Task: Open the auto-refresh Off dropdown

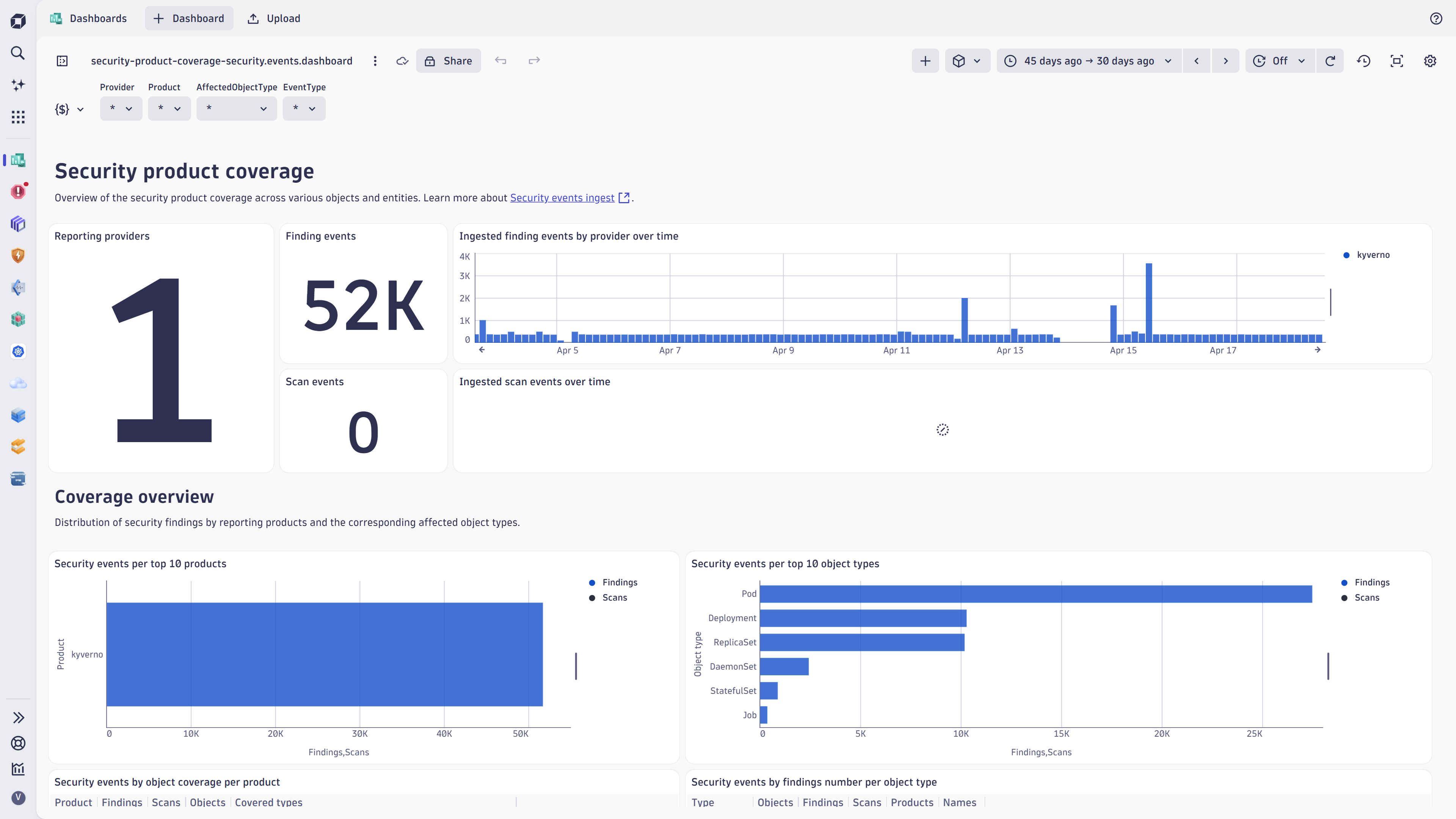Action: (x=1280, y=61)
